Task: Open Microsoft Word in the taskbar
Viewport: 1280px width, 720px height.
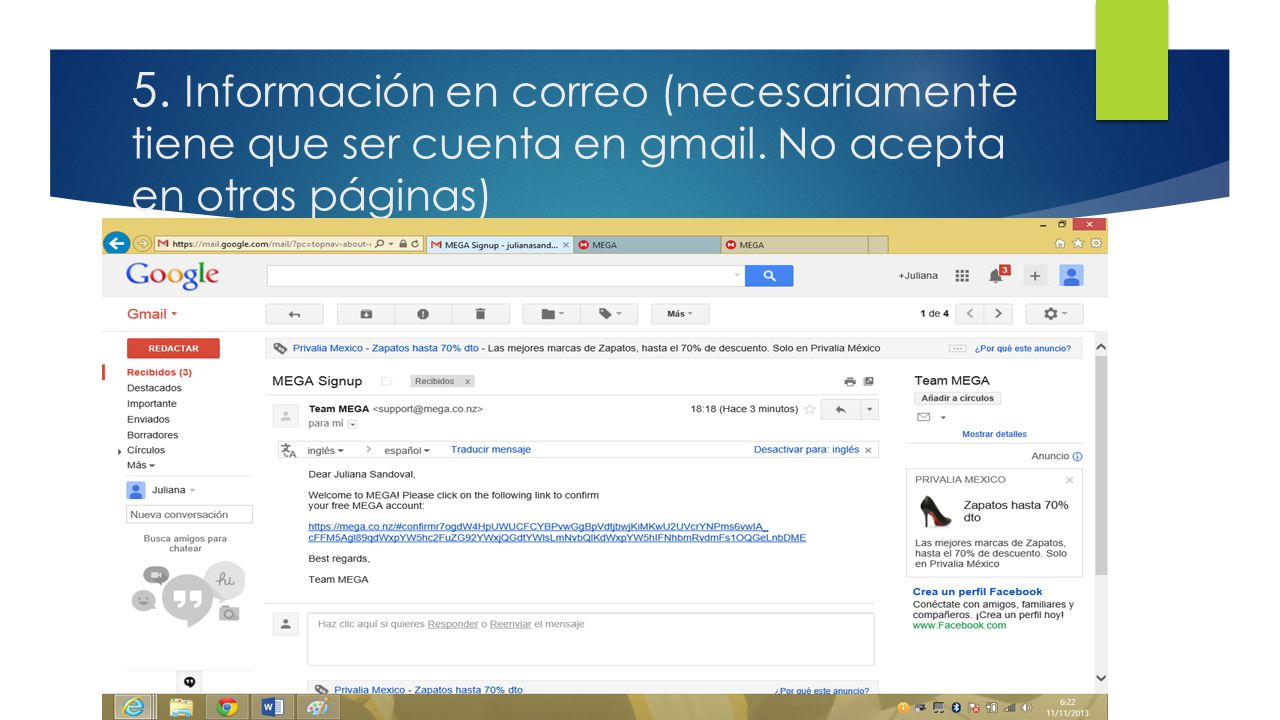Action: click(272, 707)
